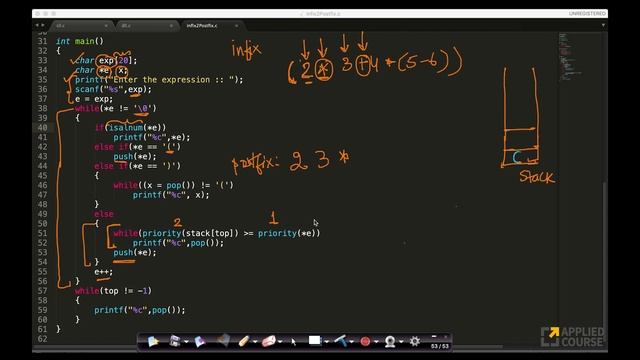Click line number 51 in the gutter
This screenshot has width=640, height=360.
tap(42, 233)
